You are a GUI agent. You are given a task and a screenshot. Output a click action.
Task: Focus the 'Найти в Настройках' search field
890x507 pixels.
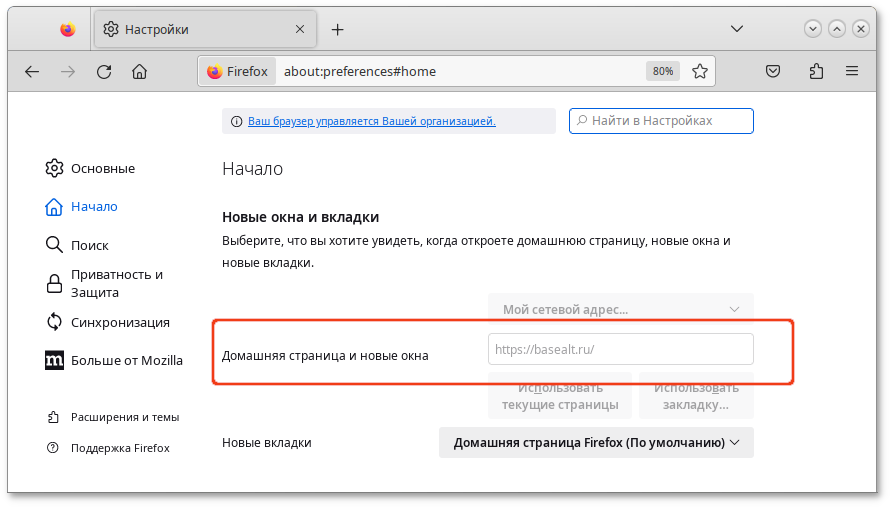tap(661, 121)
